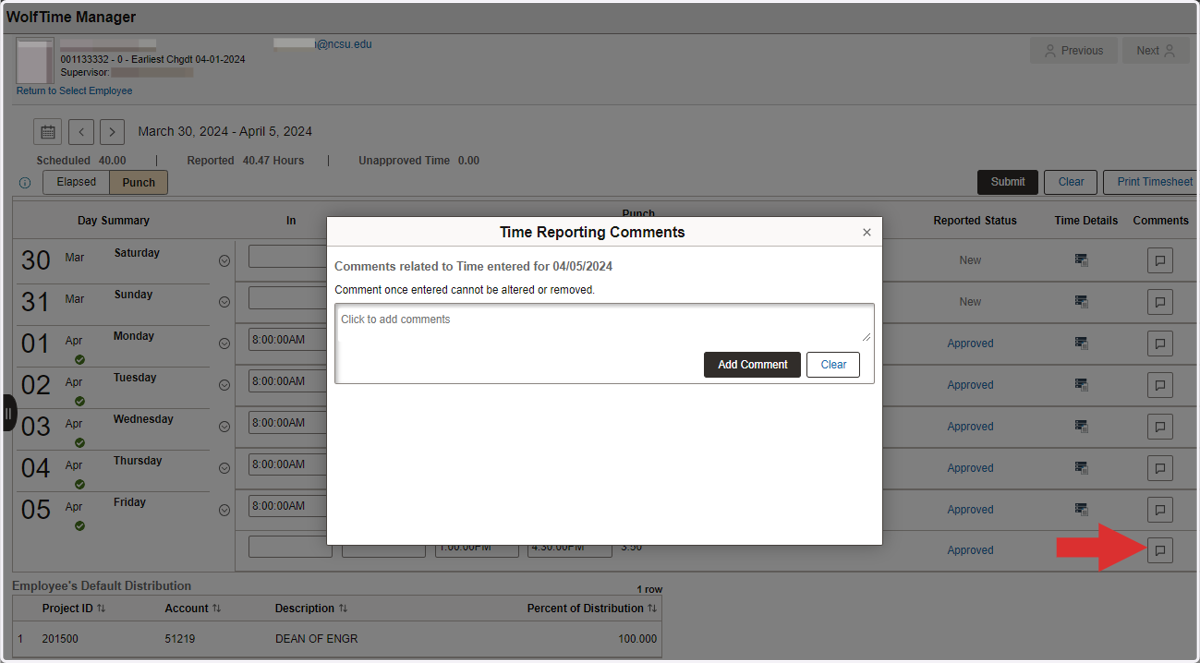Click Clear button next to Submit
The width and height of the screenshot is (1200, 663).
[1071, 182]
